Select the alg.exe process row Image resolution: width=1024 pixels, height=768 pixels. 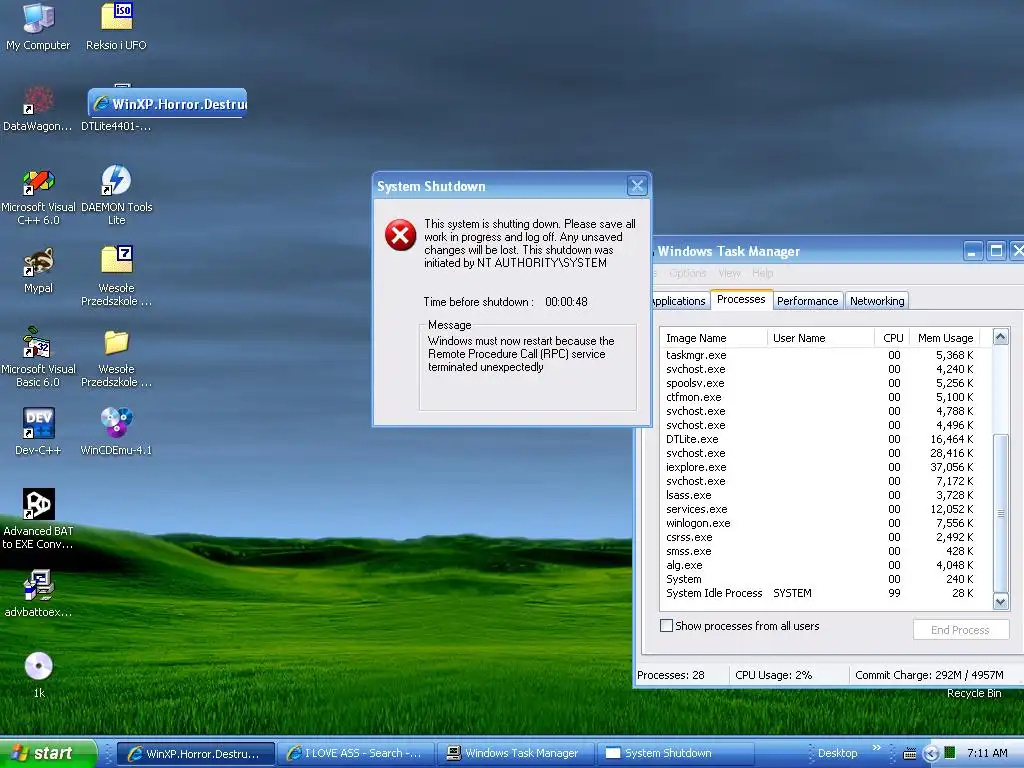pyautogui.click(x=825, y=565)
